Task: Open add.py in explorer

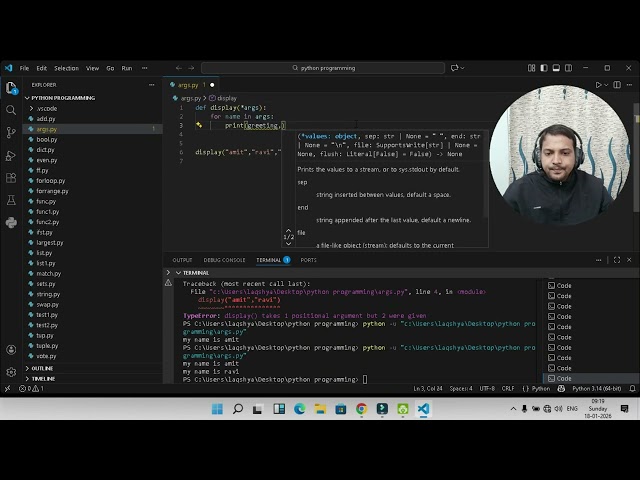Action: coord(46,119)
